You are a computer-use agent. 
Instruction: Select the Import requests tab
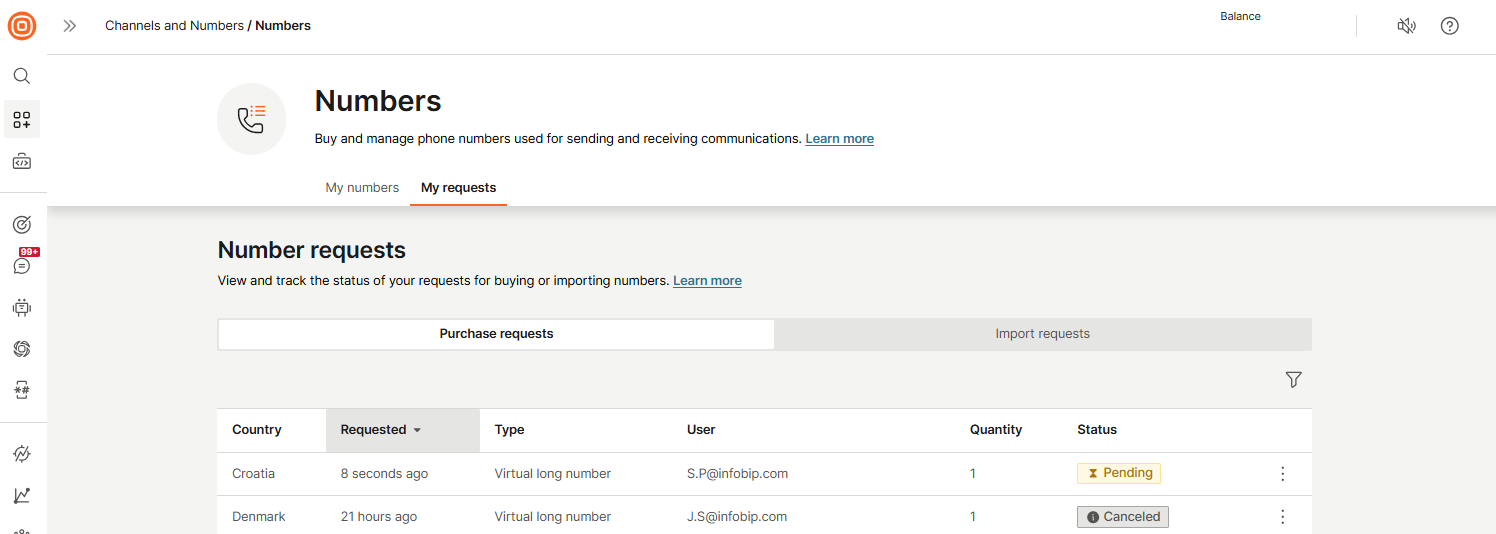1042,334
